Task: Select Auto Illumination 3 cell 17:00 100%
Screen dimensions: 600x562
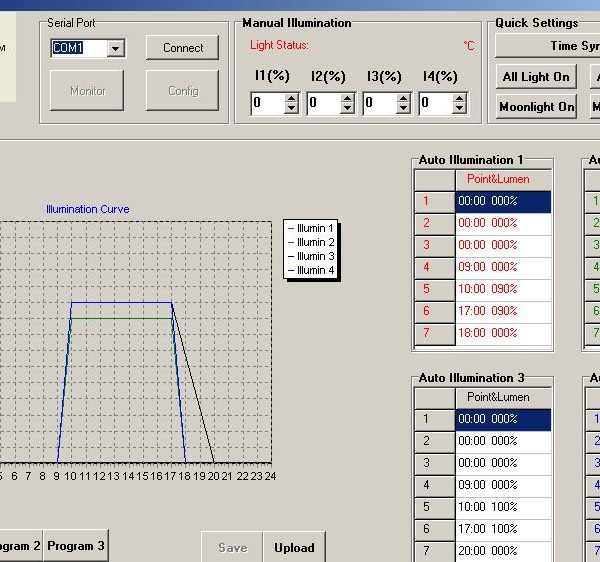Action: tap(503, 529)
